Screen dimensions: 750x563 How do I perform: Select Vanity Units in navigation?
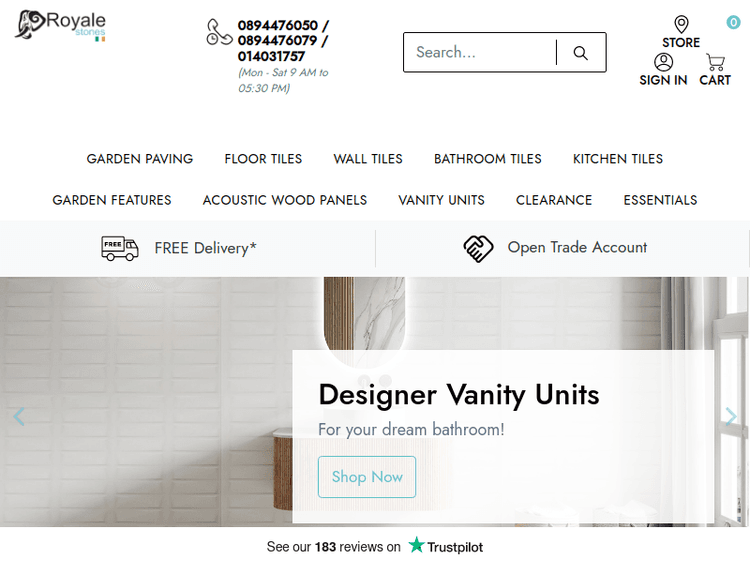click(441, 200)
